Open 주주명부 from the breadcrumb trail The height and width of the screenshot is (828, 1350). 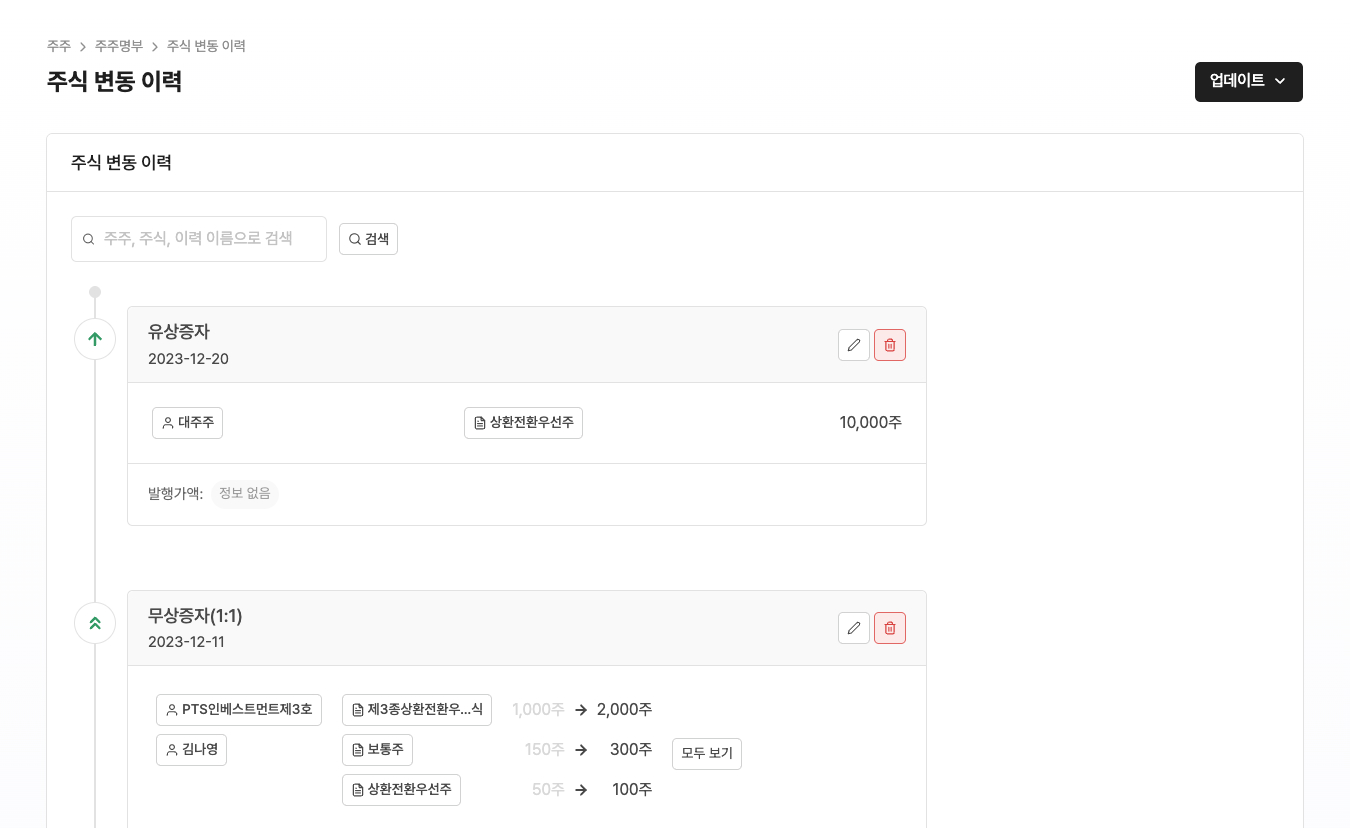(117, 46)
